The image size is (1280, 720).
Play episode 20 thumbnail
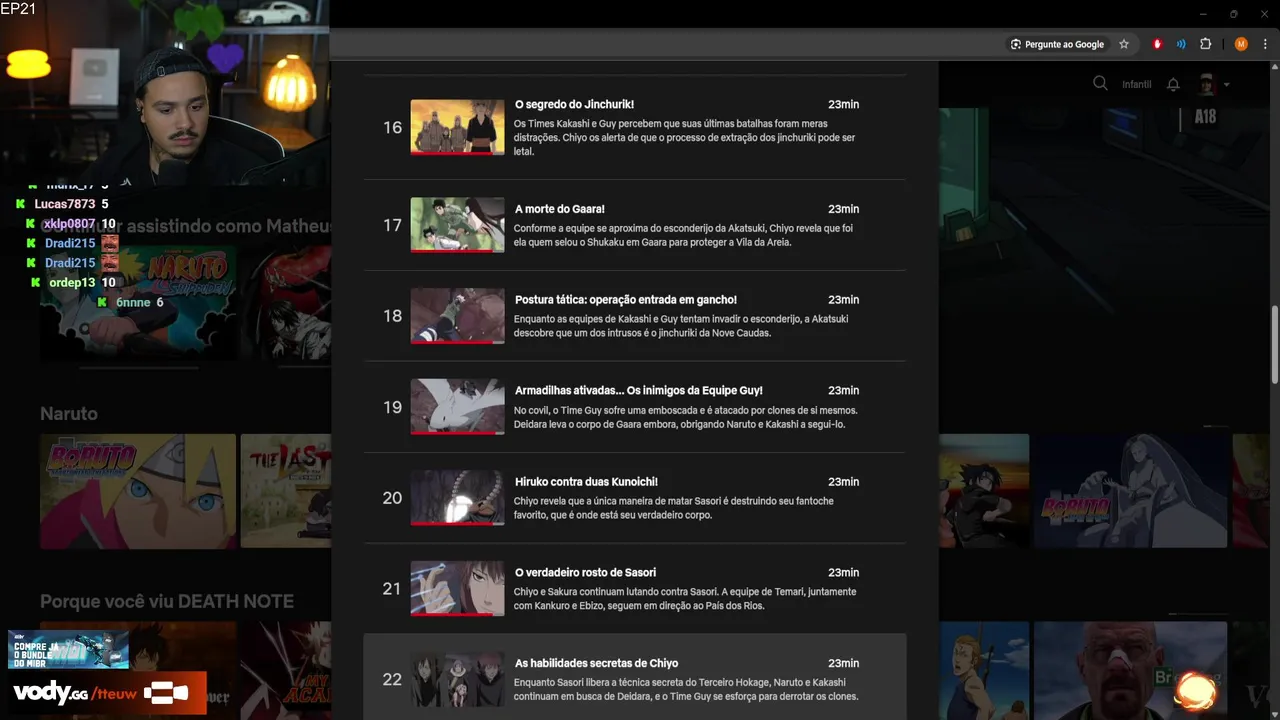pos(457,497)
